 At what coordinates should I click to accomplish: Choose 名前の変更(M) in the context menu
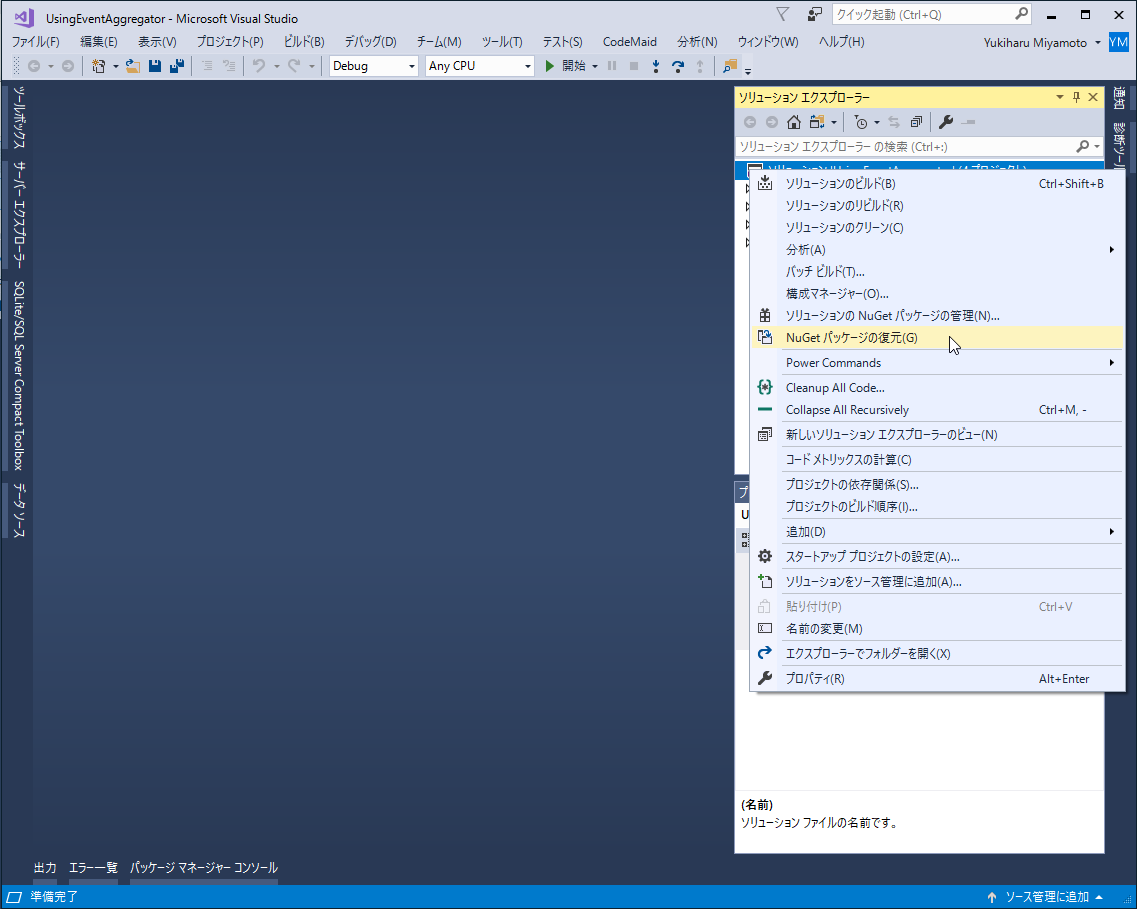[x=937, y=629]
